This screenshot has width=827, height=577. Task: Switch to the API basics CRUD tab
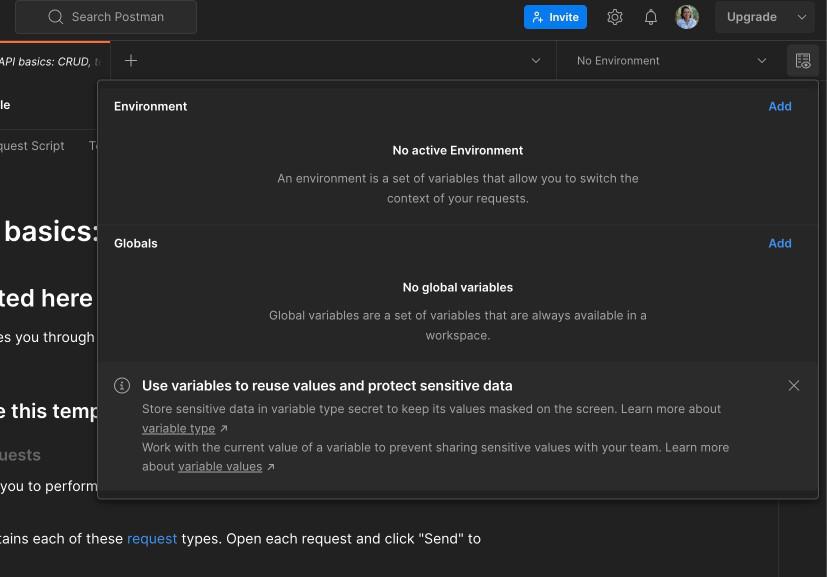[52, 61]
